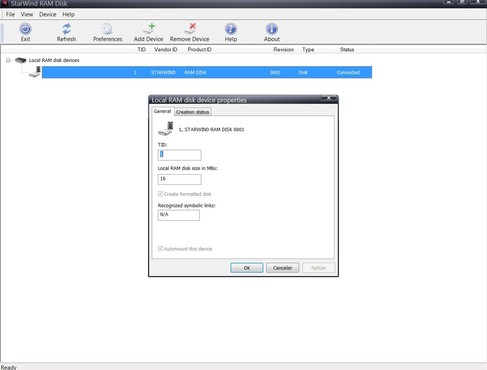Click the Recognized symbolic links field
The image size is (487, 370).
click(179, 215)
